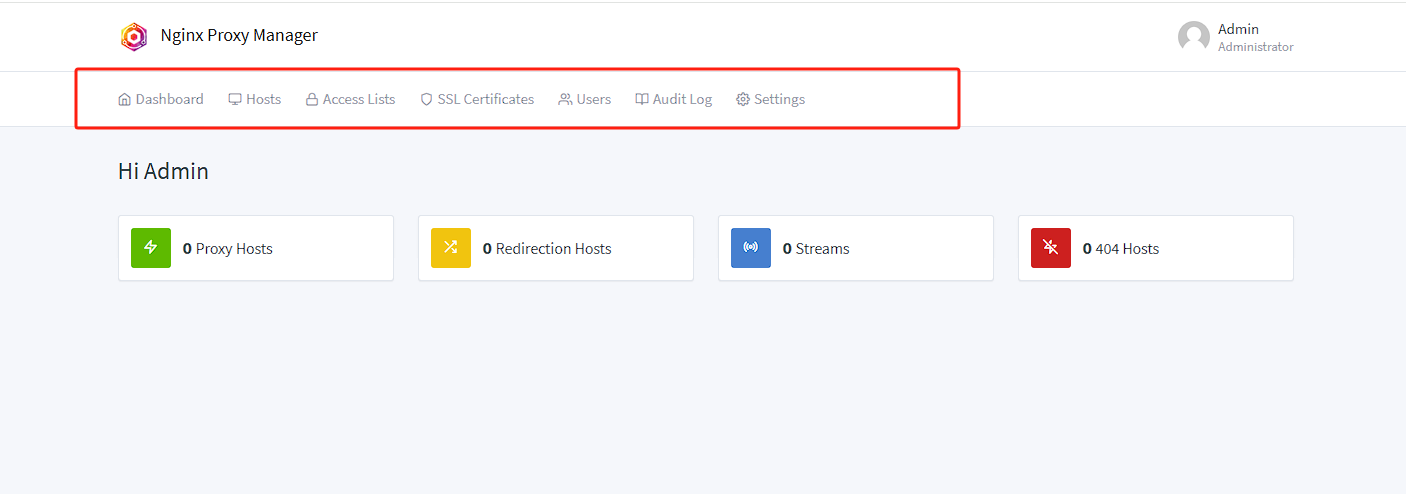Image resolution: width=1406 pixels, height=494 pixels.
Task: Click the Access Lists lock icon
Action: click(x=312, y=99)
